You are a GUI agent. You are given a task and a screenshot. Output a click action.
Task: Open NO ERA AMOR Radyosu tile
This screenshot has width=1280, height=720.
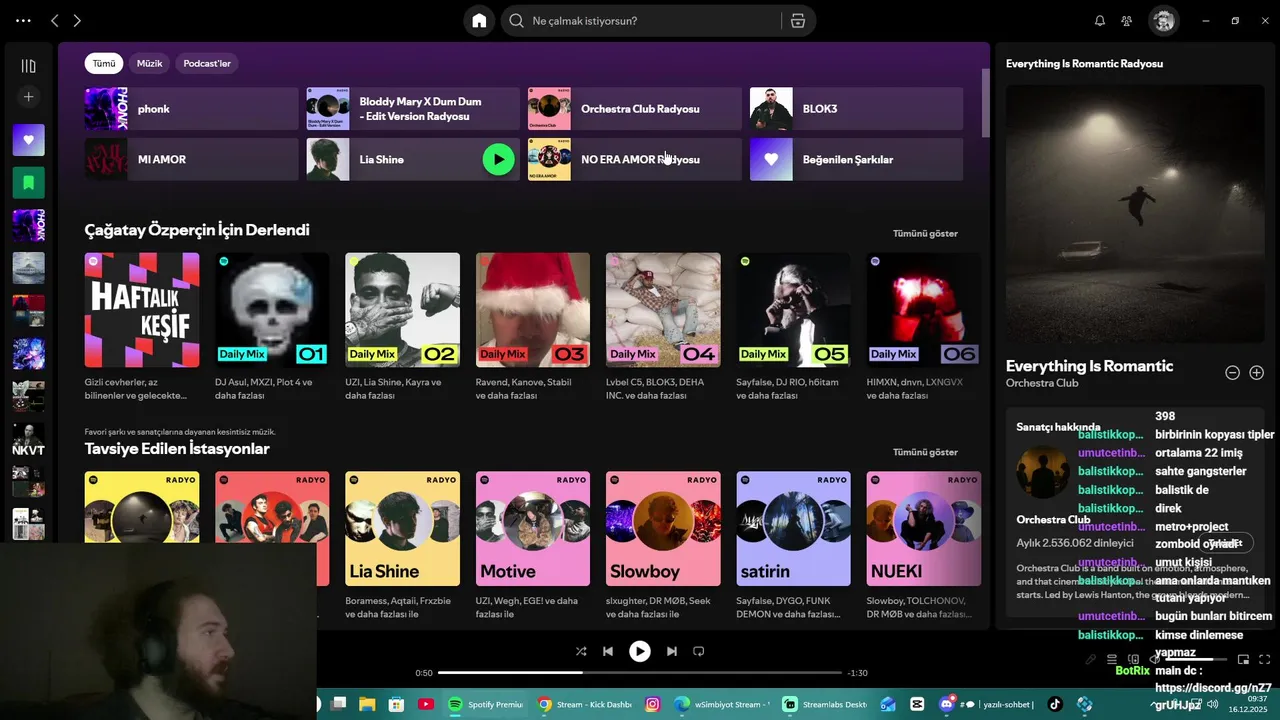[x=635, y=159]
